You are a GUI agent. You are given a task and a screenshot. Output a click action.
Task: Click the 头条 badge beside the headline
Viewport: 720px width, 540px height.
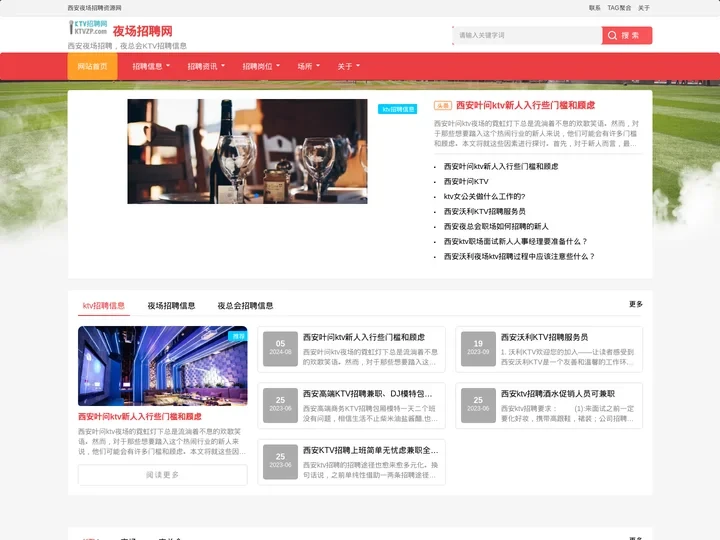point(443,106)
